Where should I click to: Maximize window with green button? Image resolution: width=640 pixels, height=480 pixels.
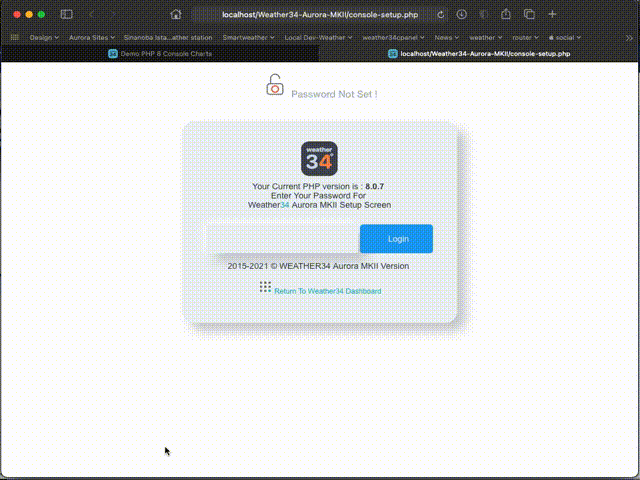(41, 14)
